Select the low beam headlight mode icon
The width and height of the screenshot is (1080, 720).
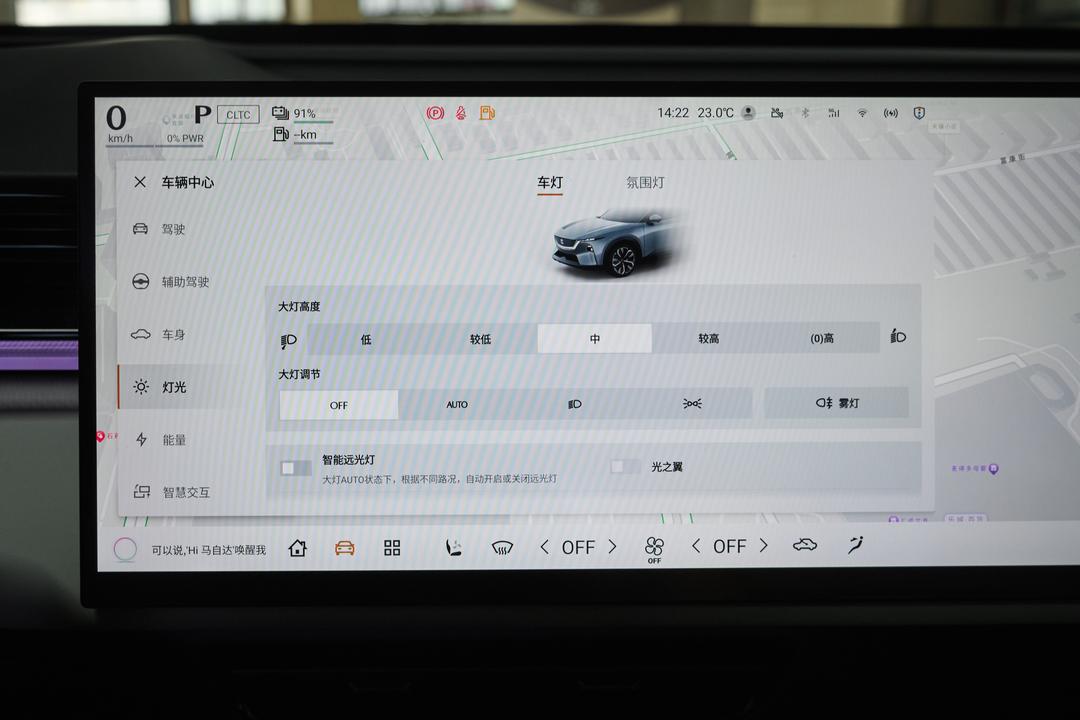pos(574,404)
